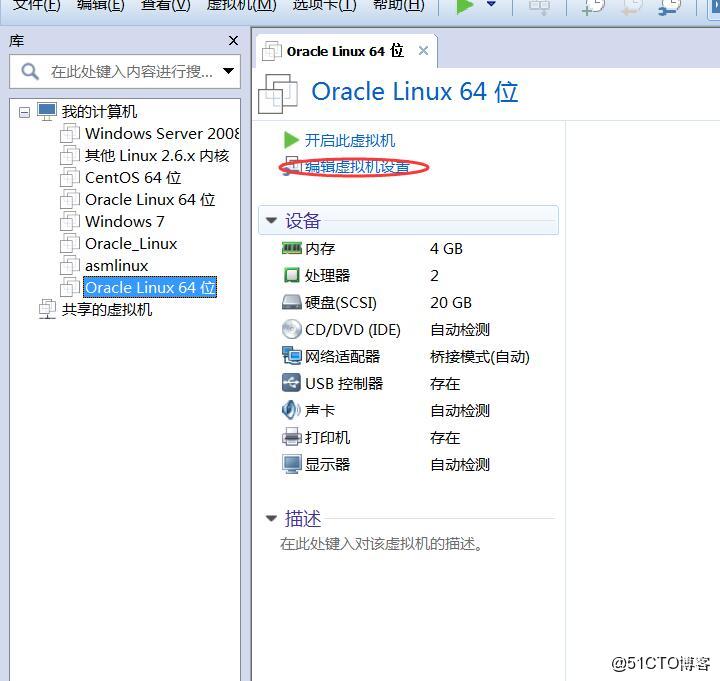Open the 帮助(H) menu
The image size is (720, 681).
(399, 6)
